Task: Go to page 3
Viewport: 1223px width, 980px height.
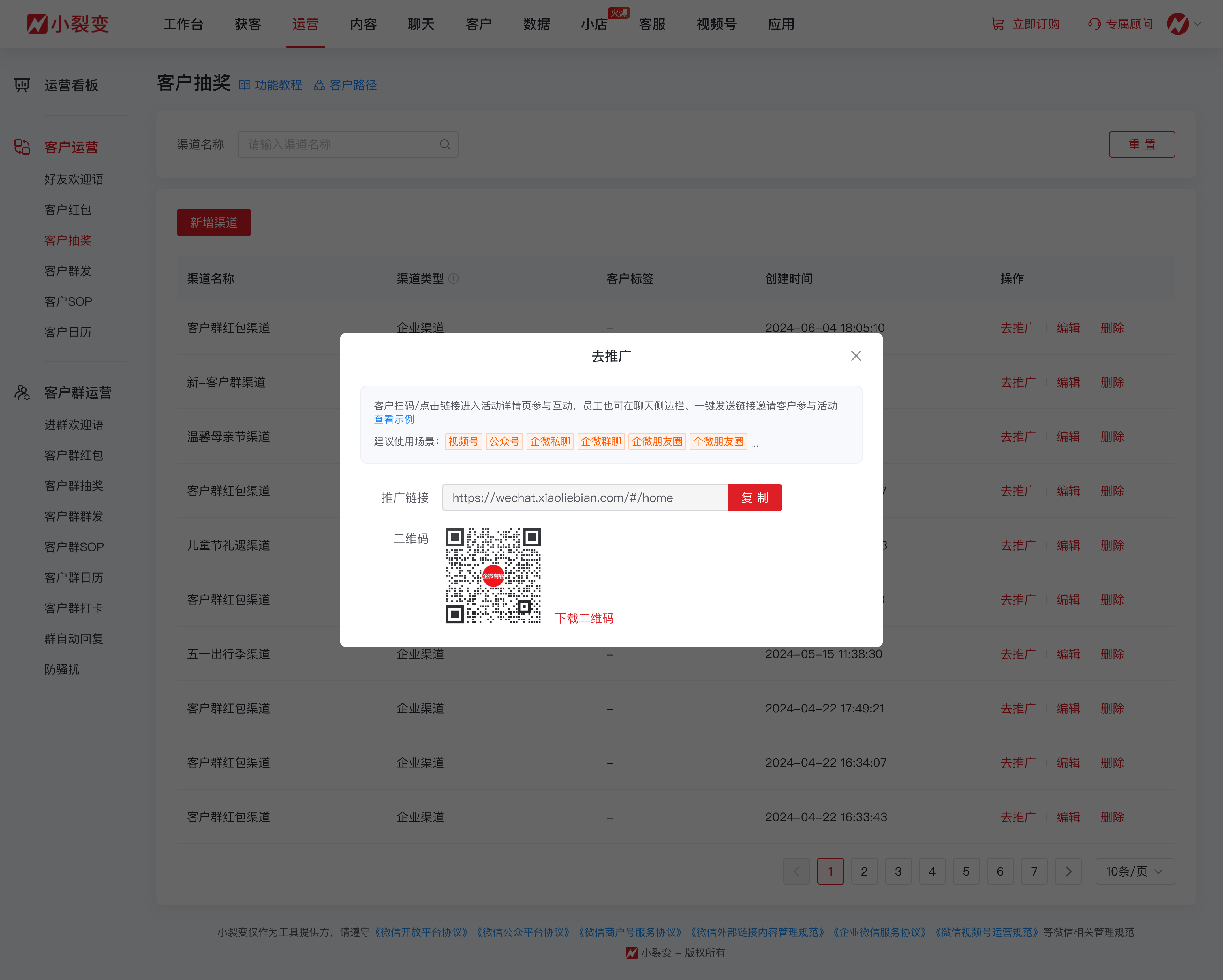Action: [x=898, y=871]
